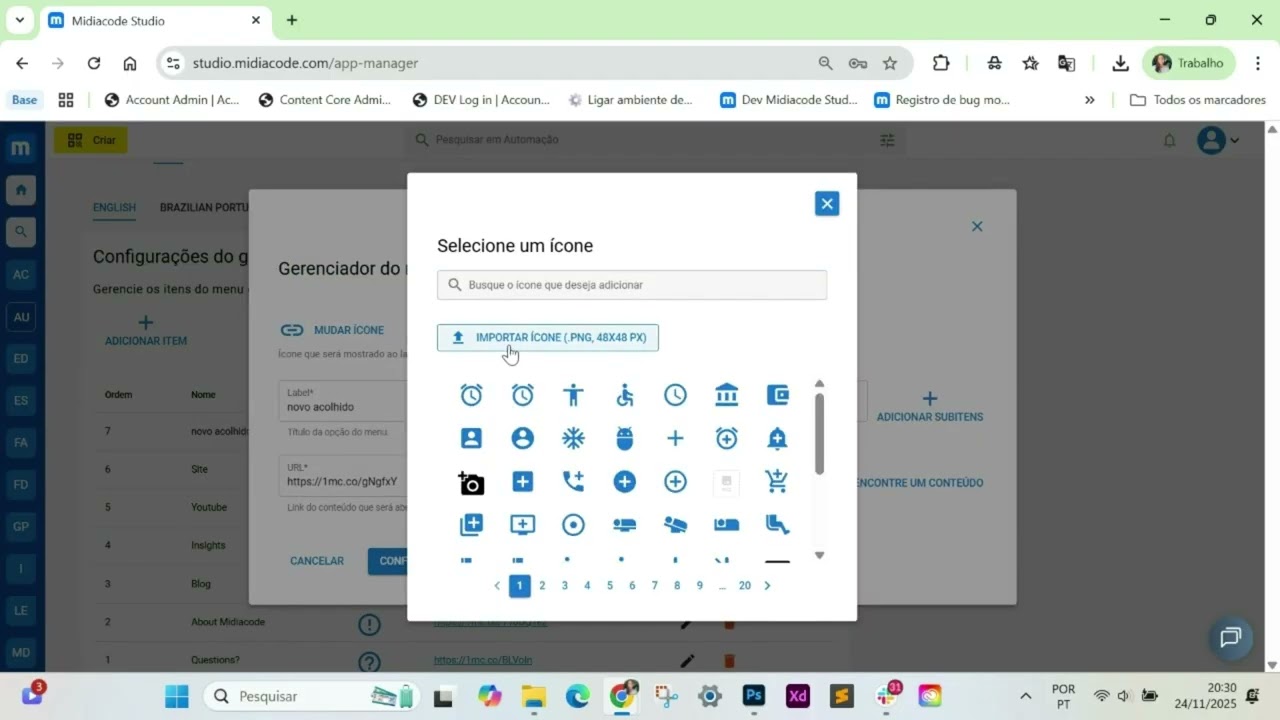The height and width of the screenshot is (720, 1280).
Task: Open the ES item in left sidebar
Action: (20, 401)
